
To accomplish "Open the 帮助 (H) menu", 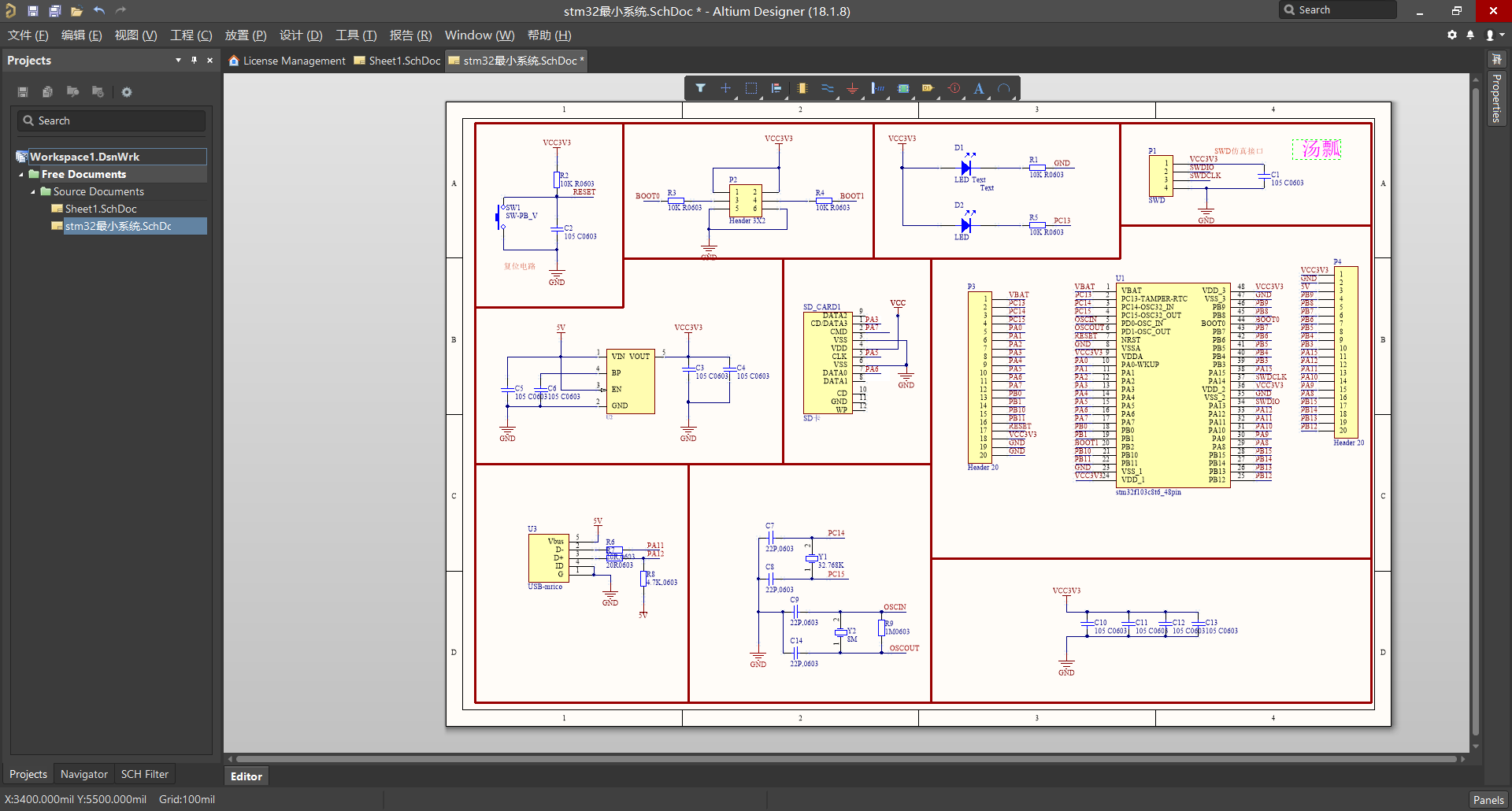I will (x=549, y=35).
